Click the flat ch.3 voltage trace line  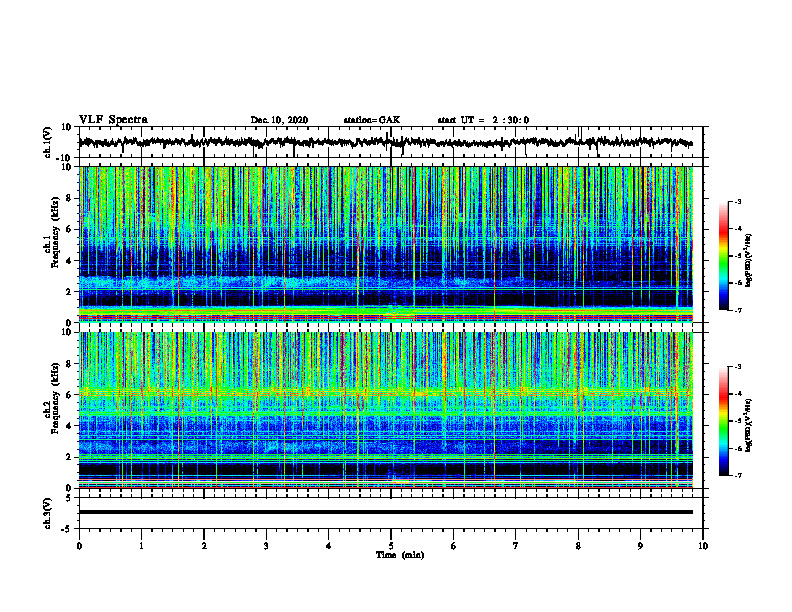click(385, 512)
